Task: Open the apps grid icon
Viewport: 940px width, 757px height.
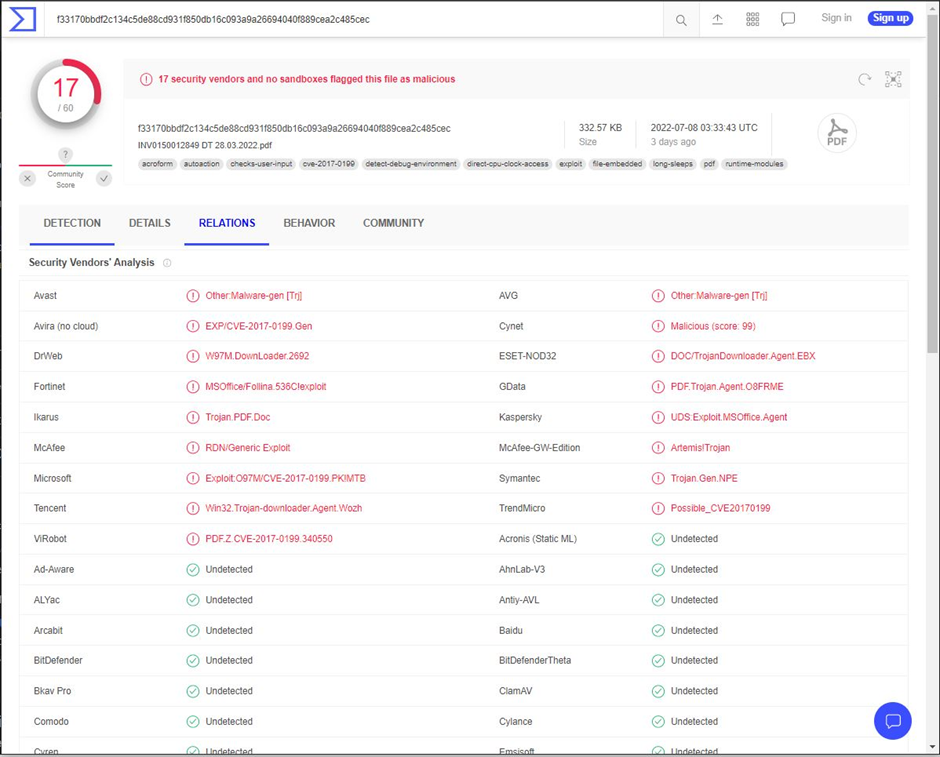Action: 752,19
